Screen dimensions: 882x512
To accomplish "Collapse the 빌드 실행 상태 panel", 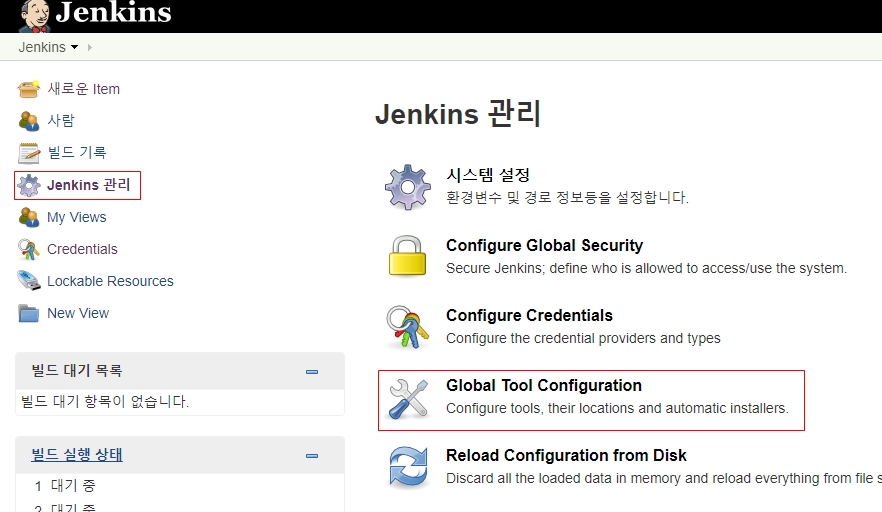I will [x=312, y=456].
